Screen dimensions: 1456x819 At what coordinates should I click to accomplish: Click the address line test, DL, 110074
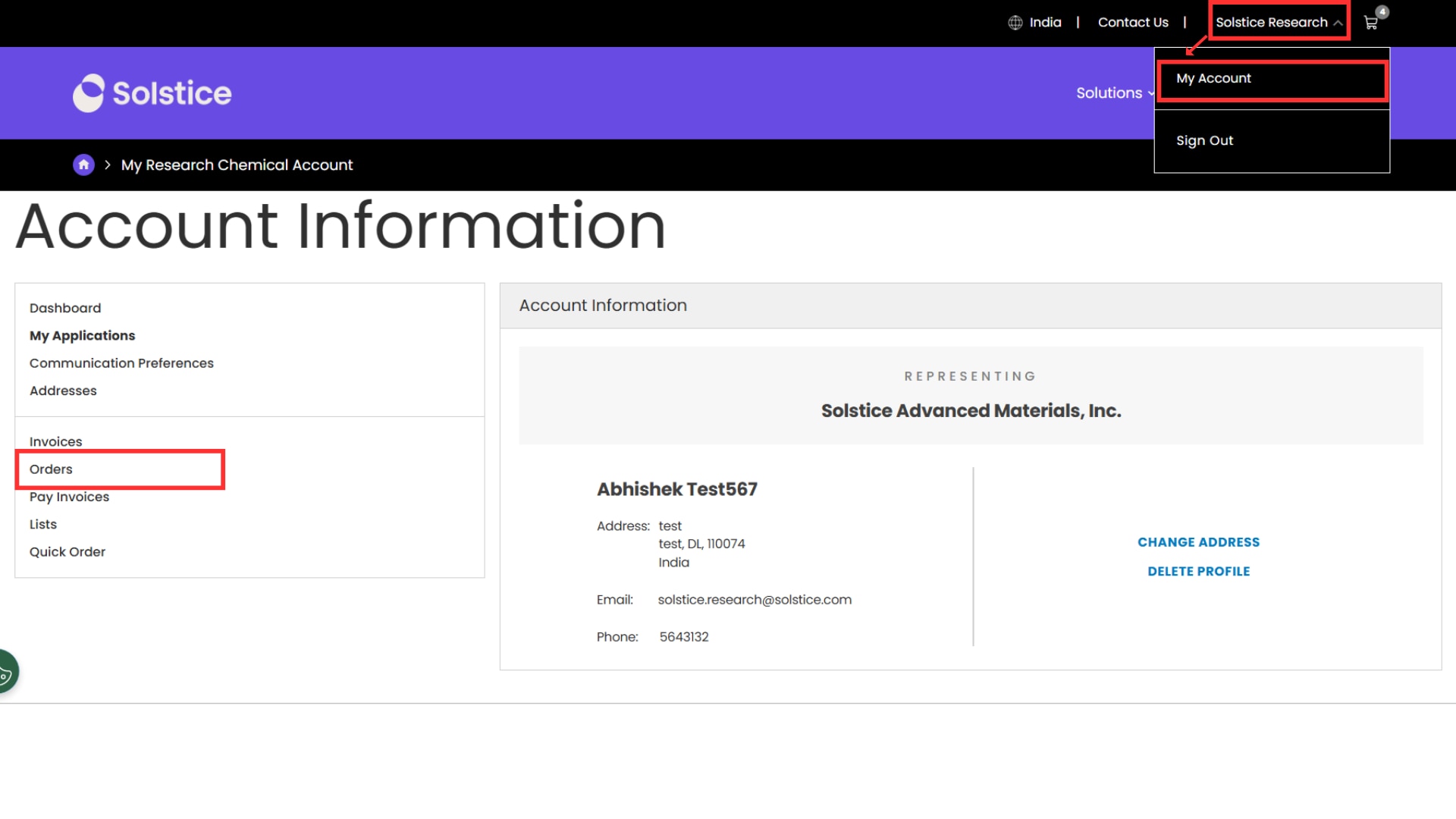coord(701,544)
